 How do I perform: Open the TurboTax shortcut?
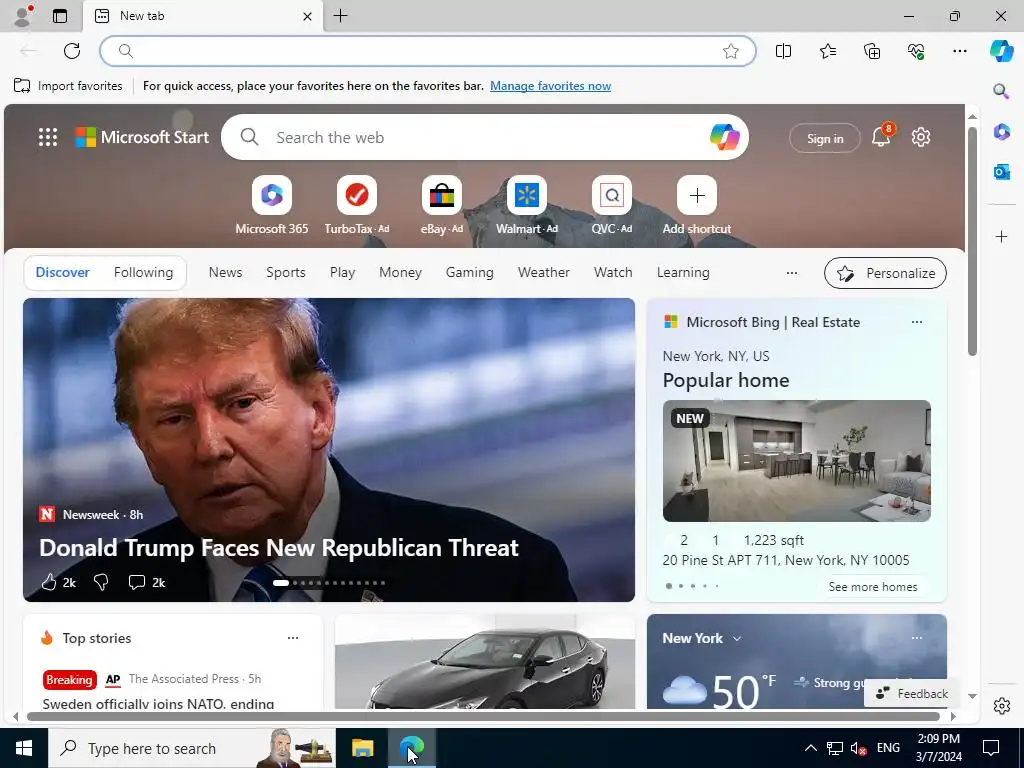click(357, 205)
